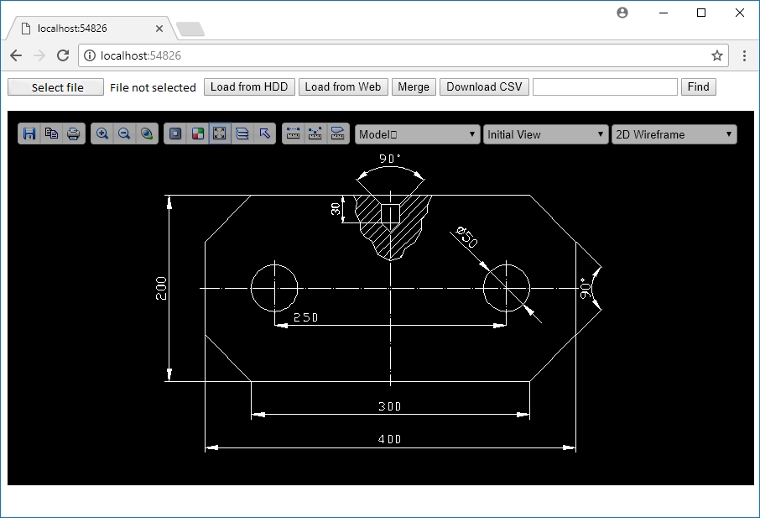Image resolution: width=760 pixels, height=518 pixels.
Task: Open the Model layout dropdown
Action: (x=417, y=134)
